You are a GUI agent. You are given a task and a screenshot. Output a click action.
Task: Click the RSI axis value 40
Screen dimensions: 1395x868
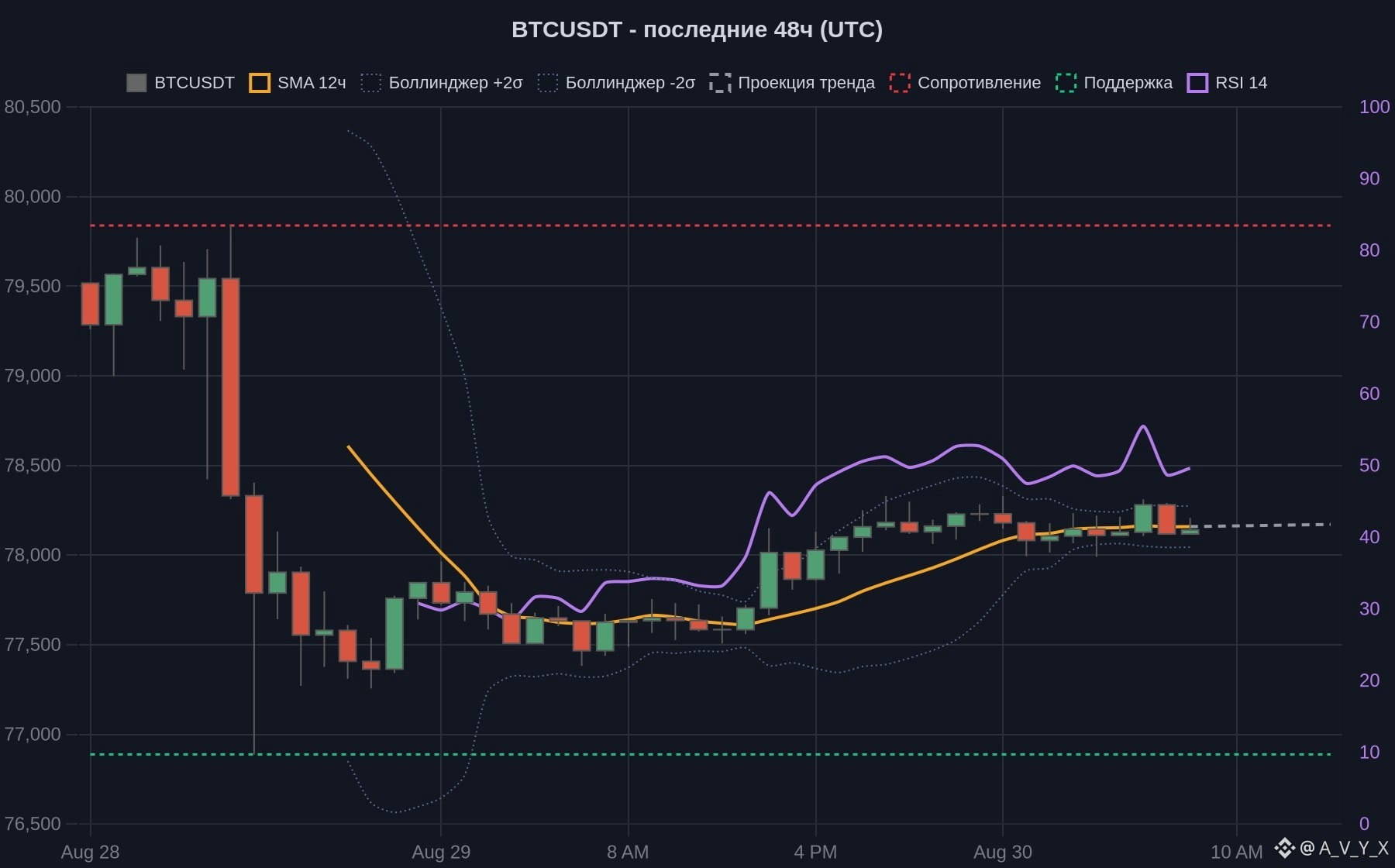(x=1369, y=537)
